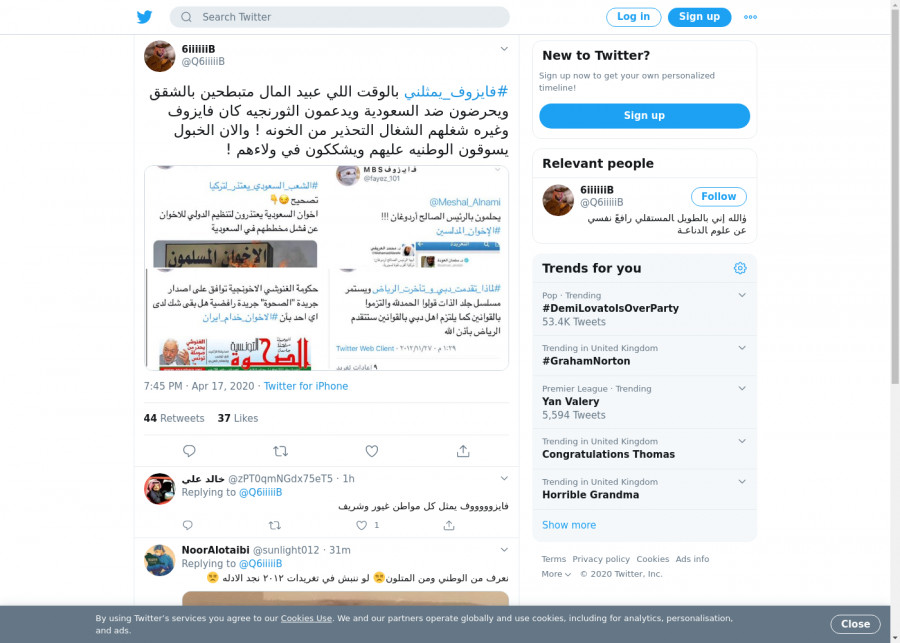Expand options chevron on main tweet
This screenshot has width=900, height=643.
coord(504,49)
